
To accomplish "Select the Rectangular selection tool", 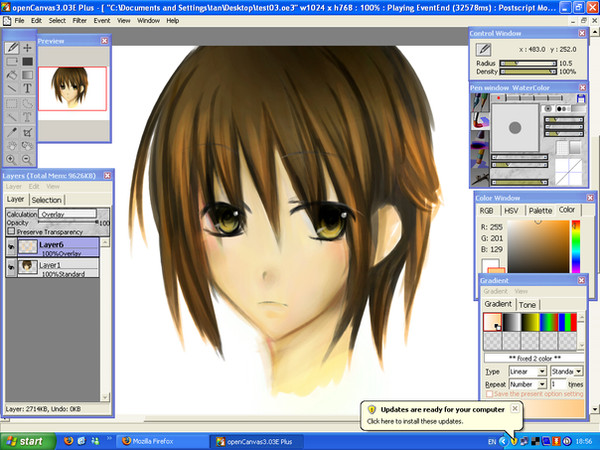I will pyautogui.click(x=12, y=103).
